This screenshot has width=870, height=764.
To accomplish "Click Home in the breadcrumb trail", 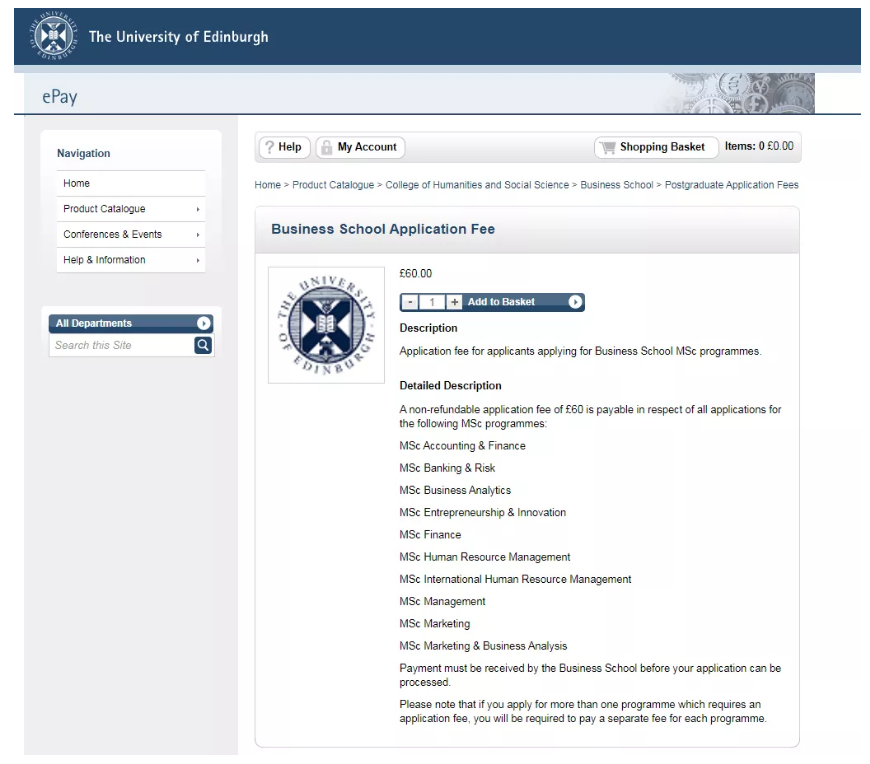I will [x=267, y=185].
